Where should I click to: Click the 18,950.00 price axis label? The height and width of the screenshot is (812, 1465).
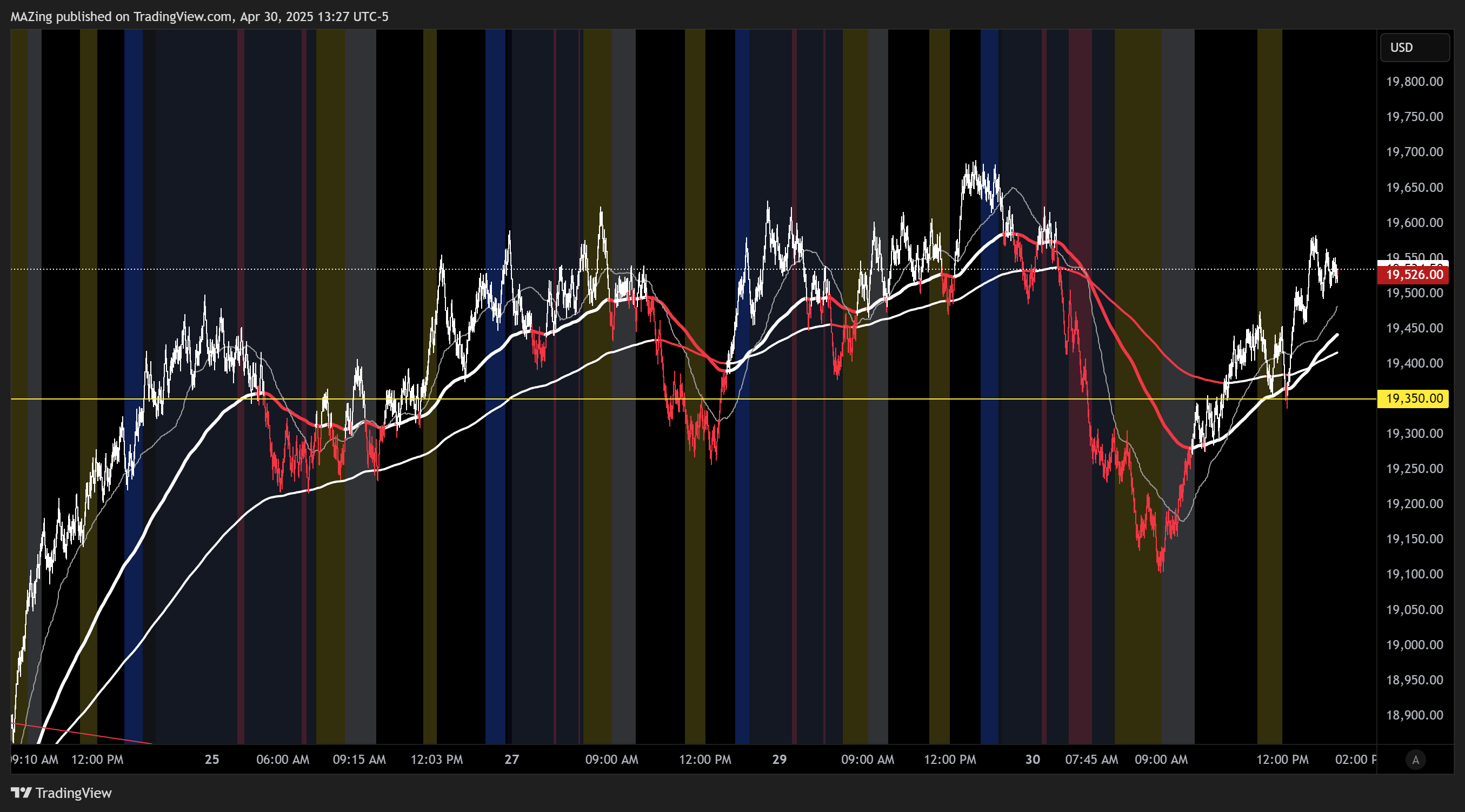tap(1414, 680)
